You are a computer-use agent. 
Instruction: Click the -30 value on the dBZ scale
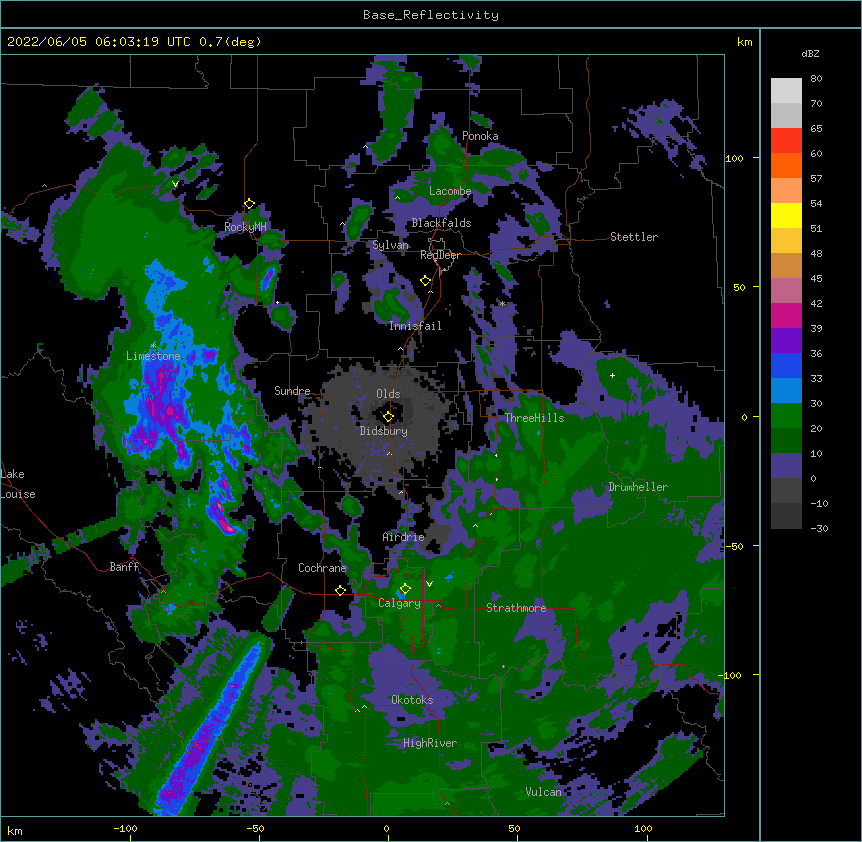pyautogui.click(x=819, y=528)
